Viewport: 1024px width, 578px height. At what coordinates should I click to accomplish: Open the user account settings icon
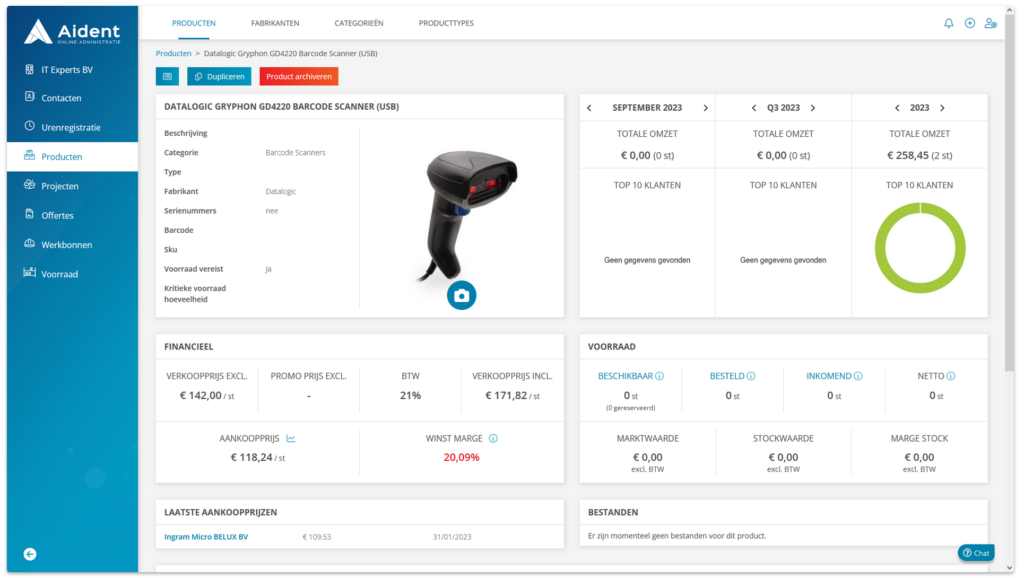pos(991,24)
